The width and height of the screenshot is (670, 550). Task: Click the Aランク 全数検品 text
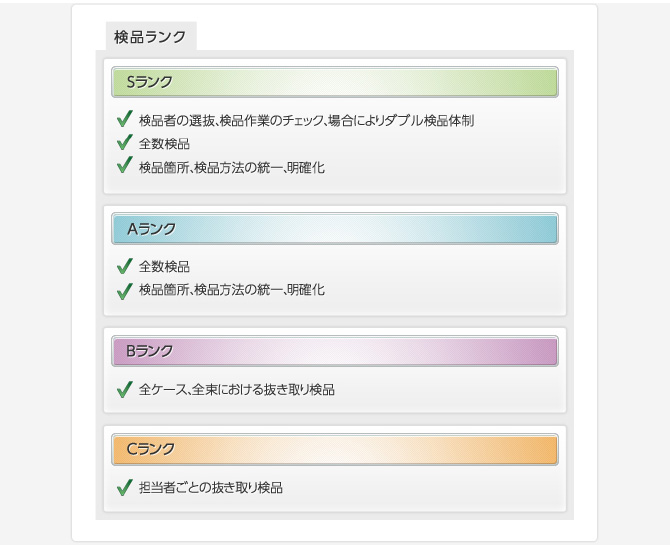click(x=164, y=267)
